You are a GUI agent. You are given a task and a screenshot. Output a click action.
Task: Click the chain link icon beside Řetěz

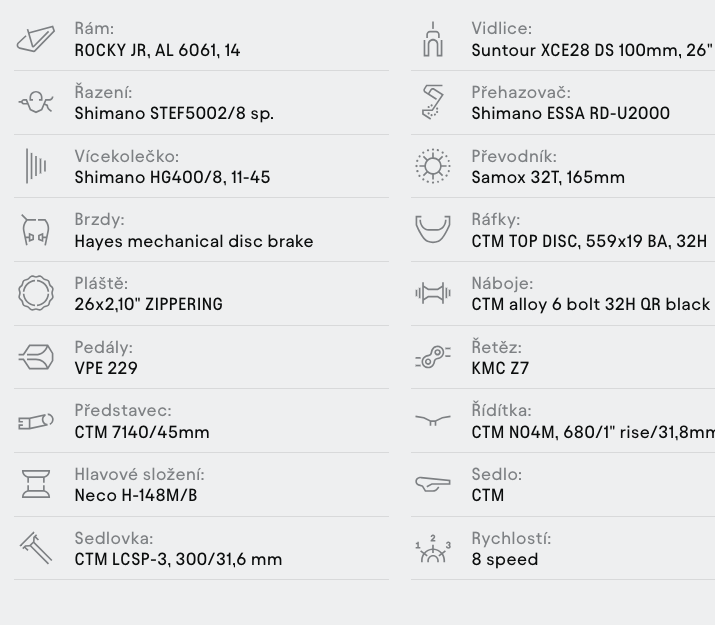point(433,357)
